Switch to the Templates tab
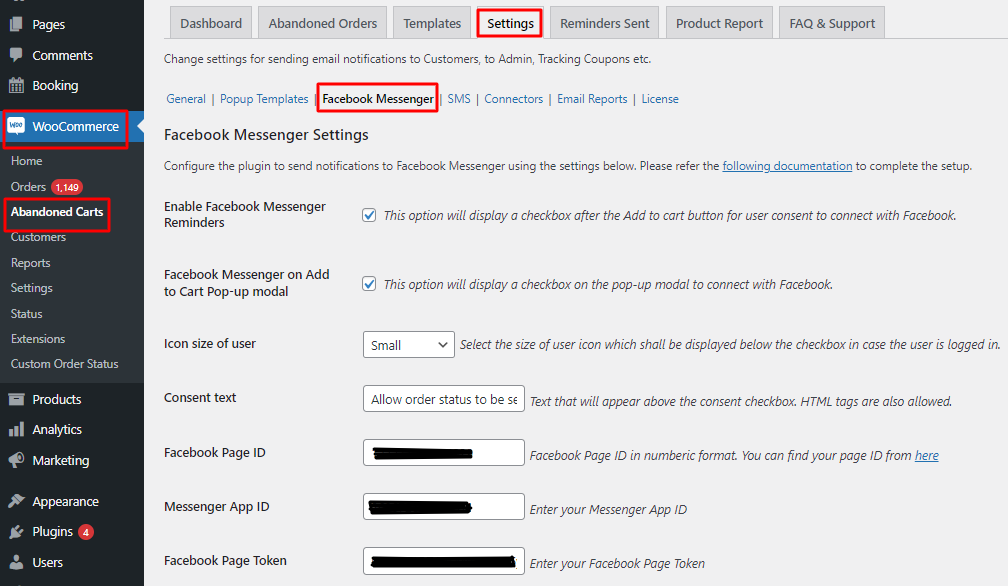 432,23
